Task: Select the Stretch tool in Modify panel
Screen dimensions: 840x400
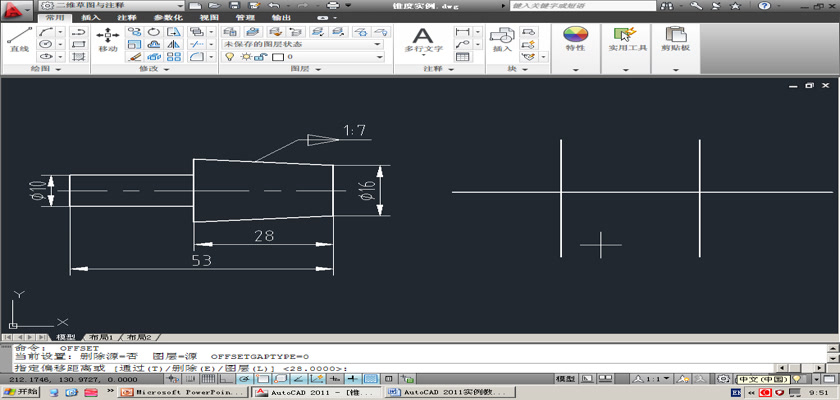Action: coord(173,32)
